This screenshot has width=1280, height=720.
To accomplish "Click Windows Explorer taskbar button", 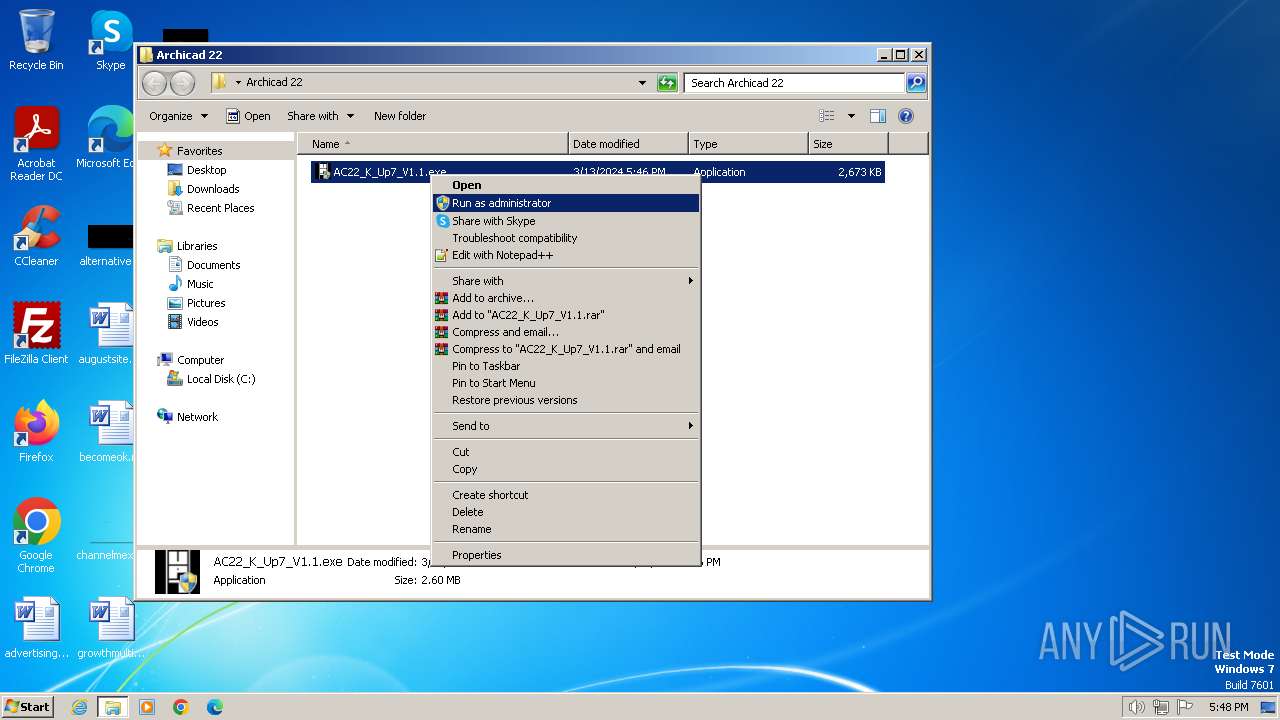I will tap(113, 707).
